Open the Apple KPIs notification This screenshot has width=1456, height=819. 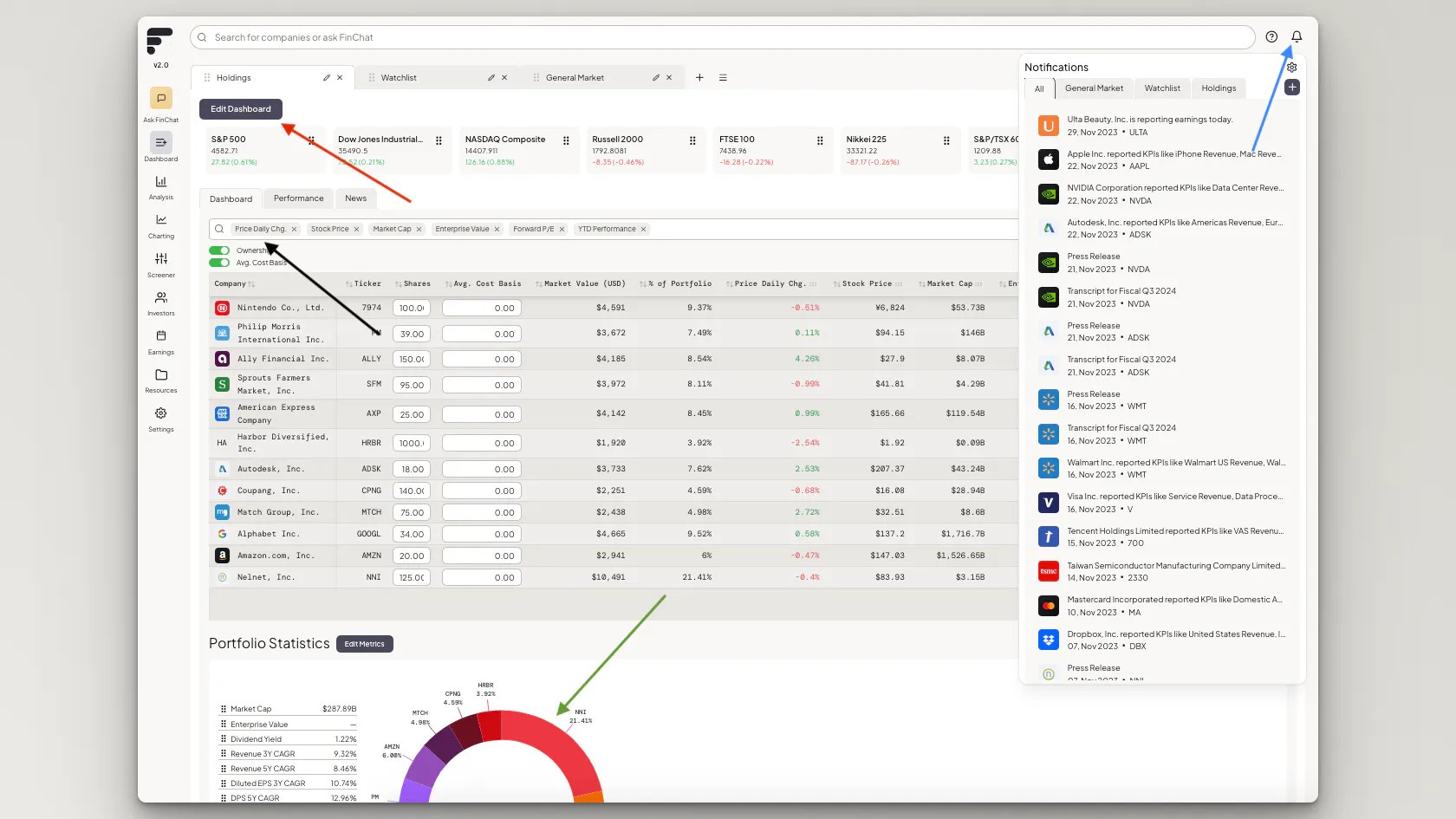pos(1161,160)
